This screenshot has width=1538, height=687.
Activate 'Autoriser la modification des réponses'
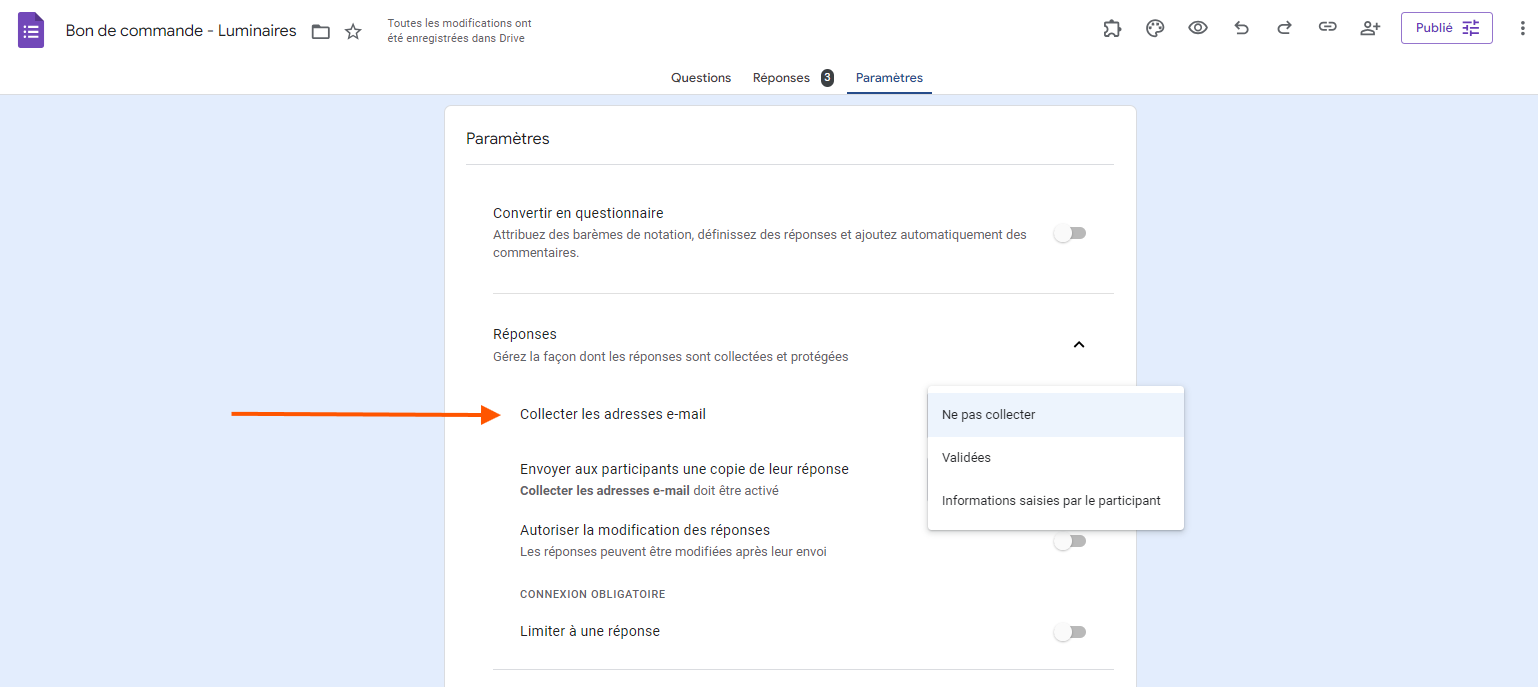[x=1070, y=540]
